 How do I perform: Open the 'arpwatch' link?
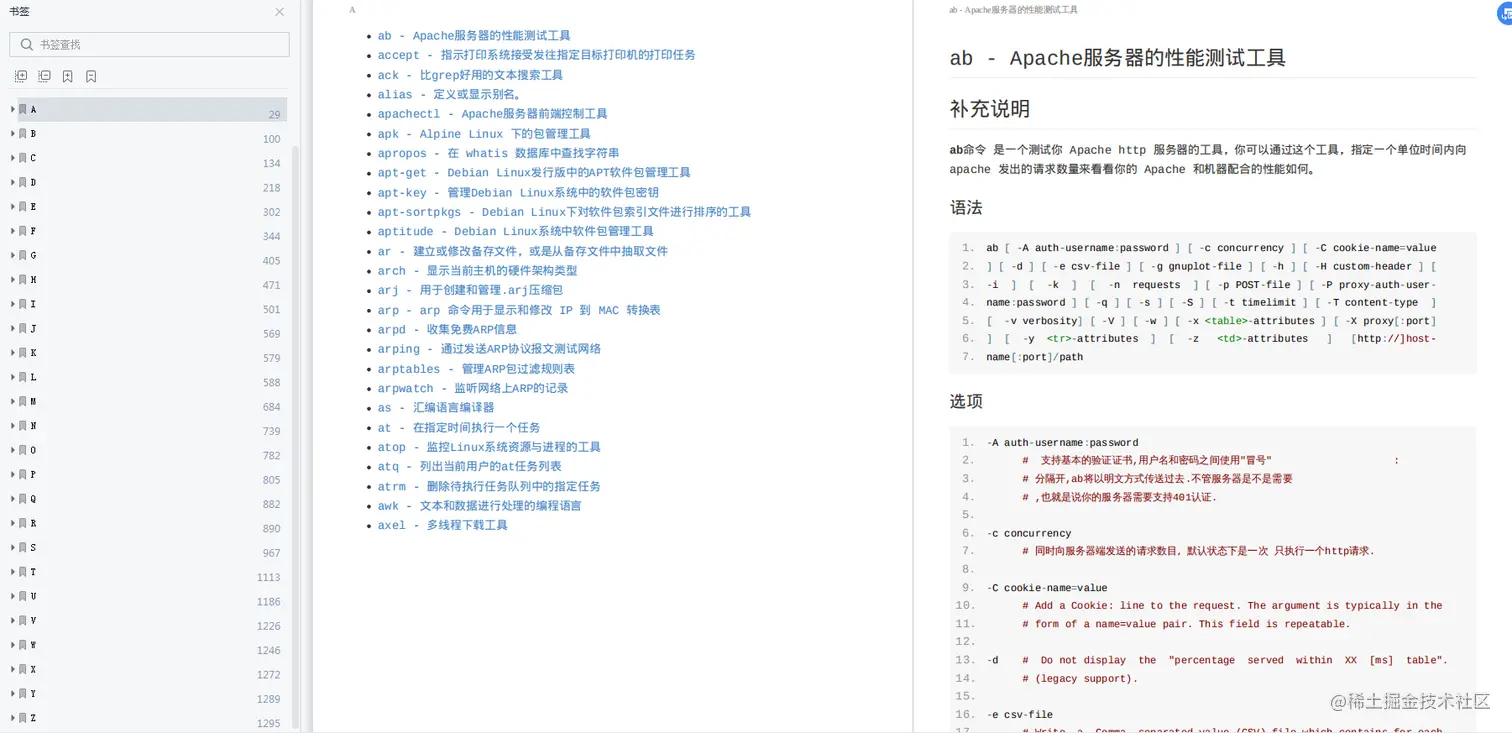pos(472,388)
